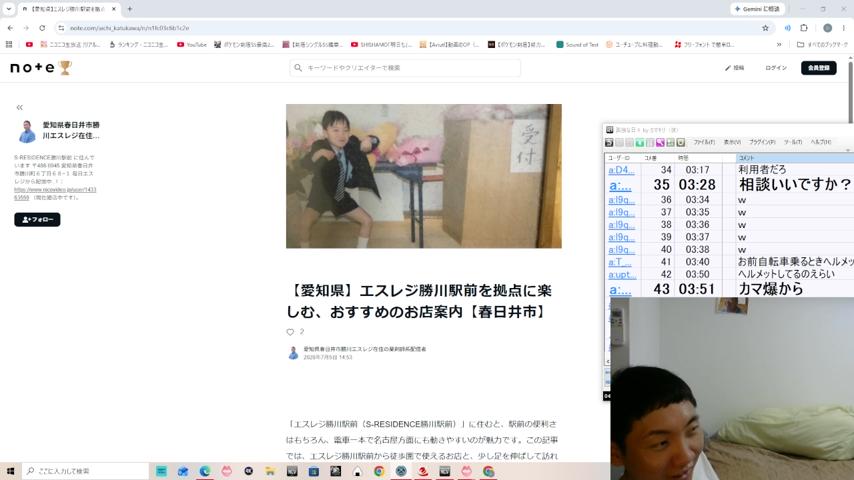Open the author avatar in sidebar
Screen dimensions: 854x480
(x=27, y=131)
